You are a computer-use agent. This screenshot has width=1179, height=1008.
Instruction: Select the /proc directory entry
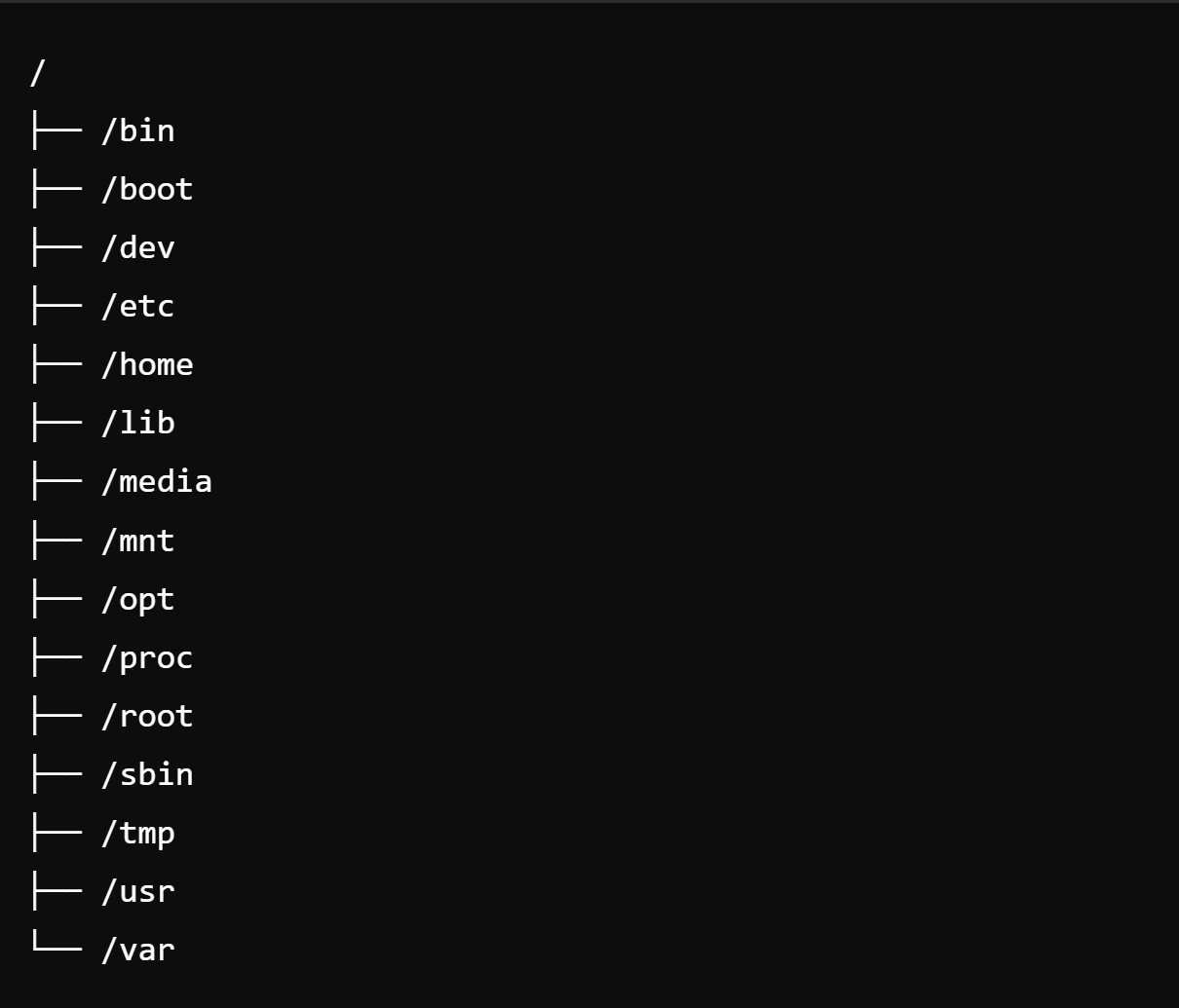147,657
